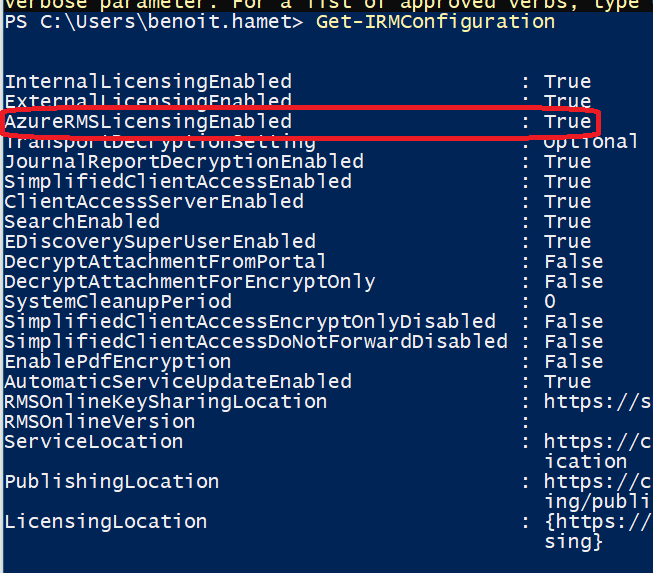Click the SystemCleanupPeriod value 0
Screen dimensions: 653x573
coord(550,302)
